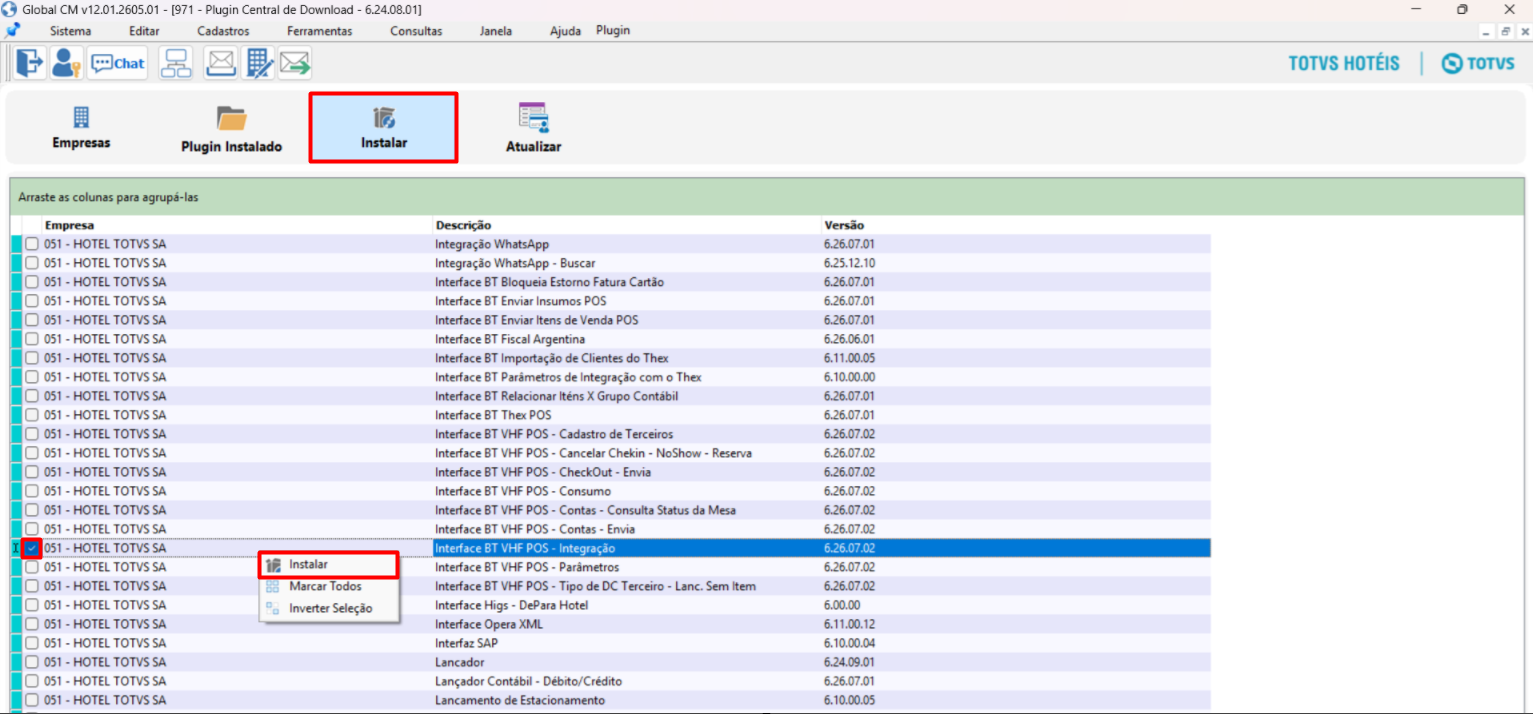Image resolution: width=1533 pixels, height=714 pixels.
Task: Open the Ajuda menu
Action: [565, 31]
